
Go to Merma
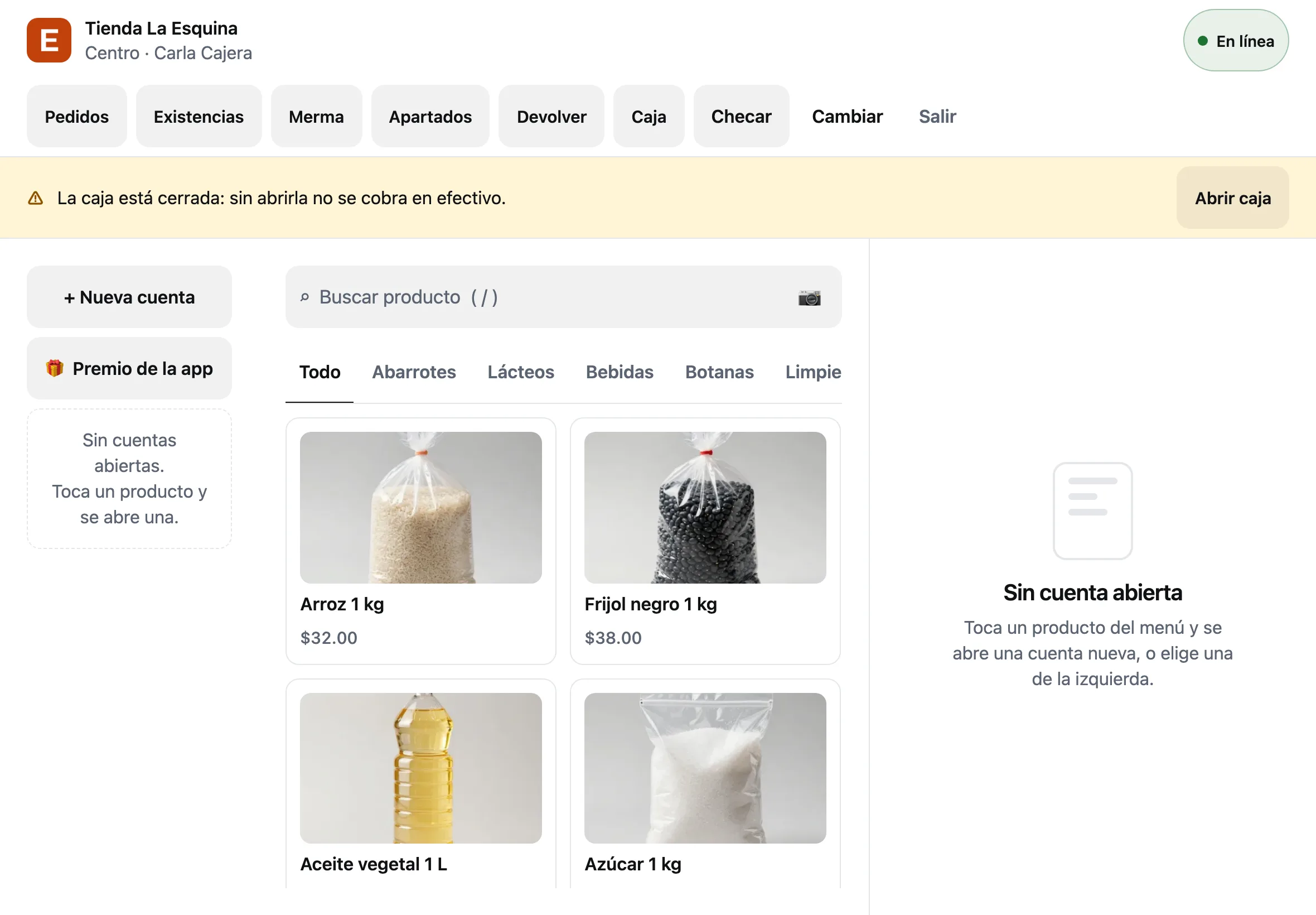click(316, 117)
